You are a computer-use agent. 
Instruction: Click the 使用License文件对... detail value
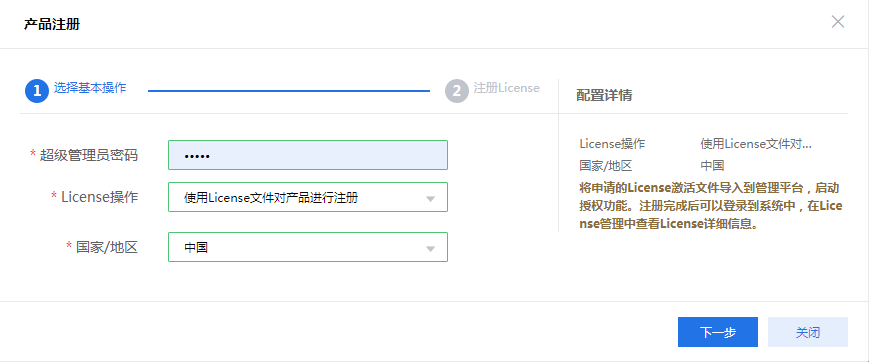[756, 144]
